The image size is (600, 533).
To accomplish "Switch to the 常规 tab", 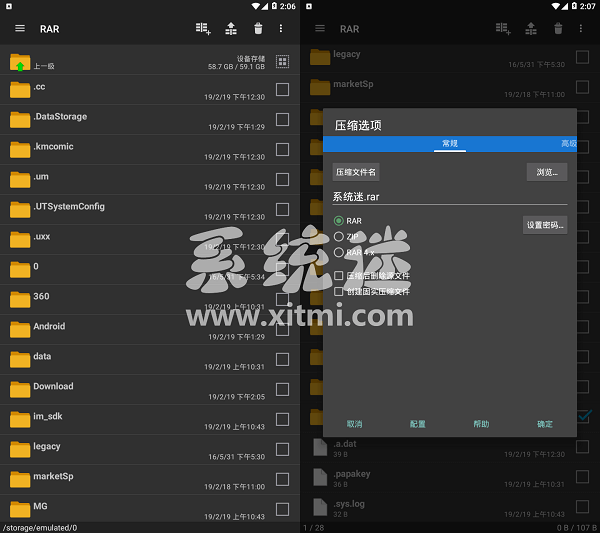I will (450, 143).
